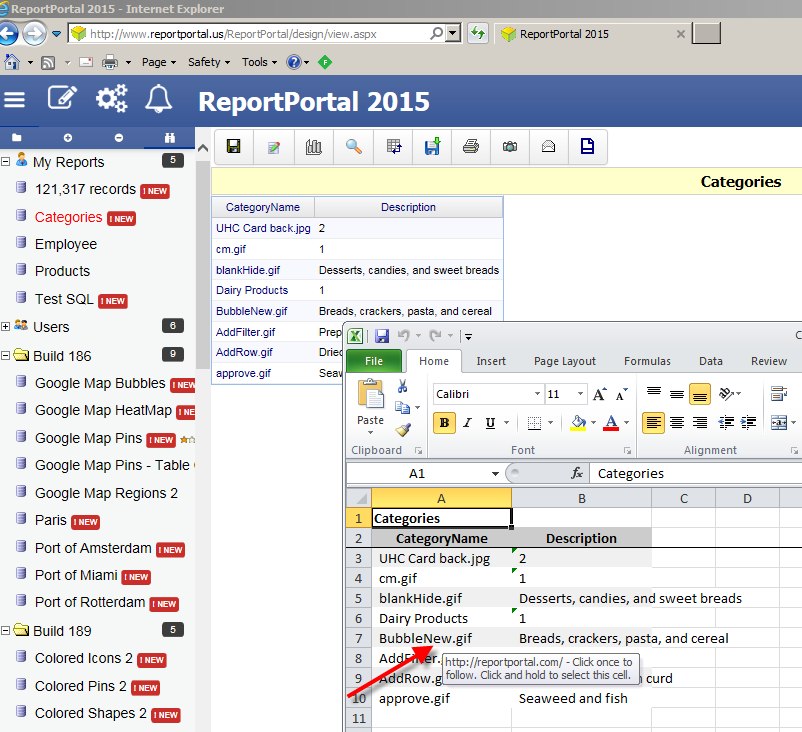Toggle Middle Align in Excel ribbon
Screen dimensions: 802x732
coord(677,394)
